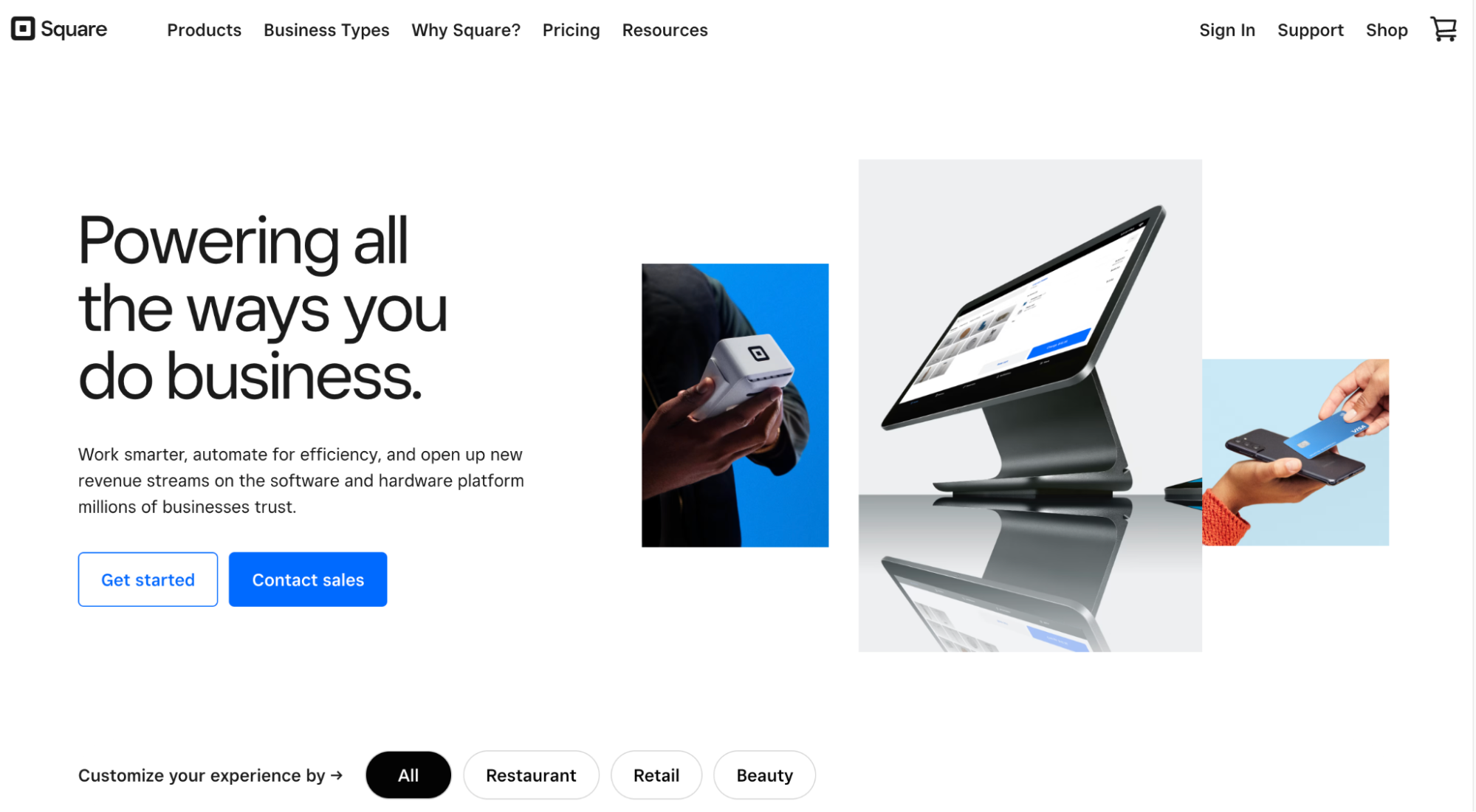Click the Contact sales button
1476x812 pixels.
point(307,579)
